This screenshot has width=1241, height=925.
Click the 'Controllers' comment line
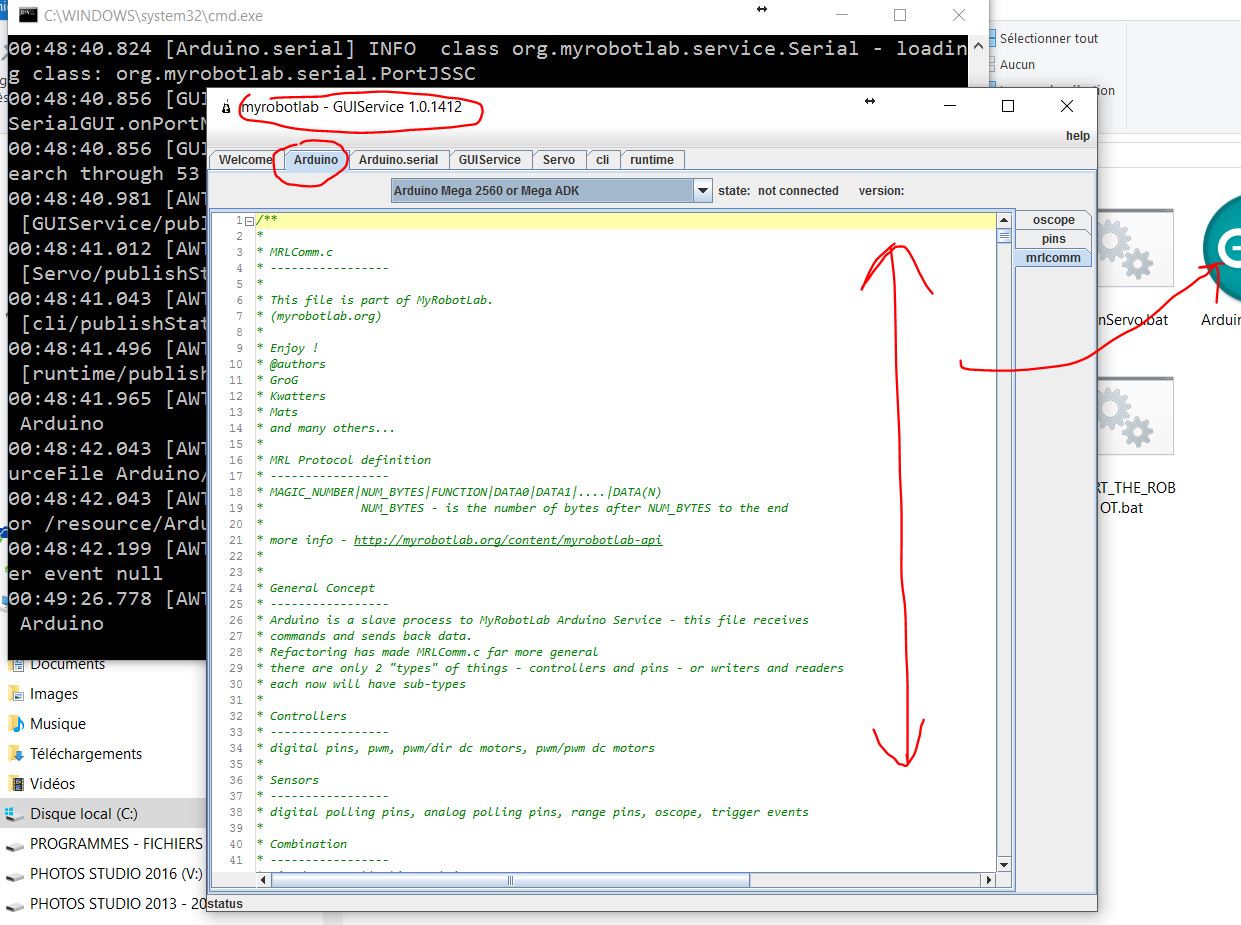click(308, 716)
